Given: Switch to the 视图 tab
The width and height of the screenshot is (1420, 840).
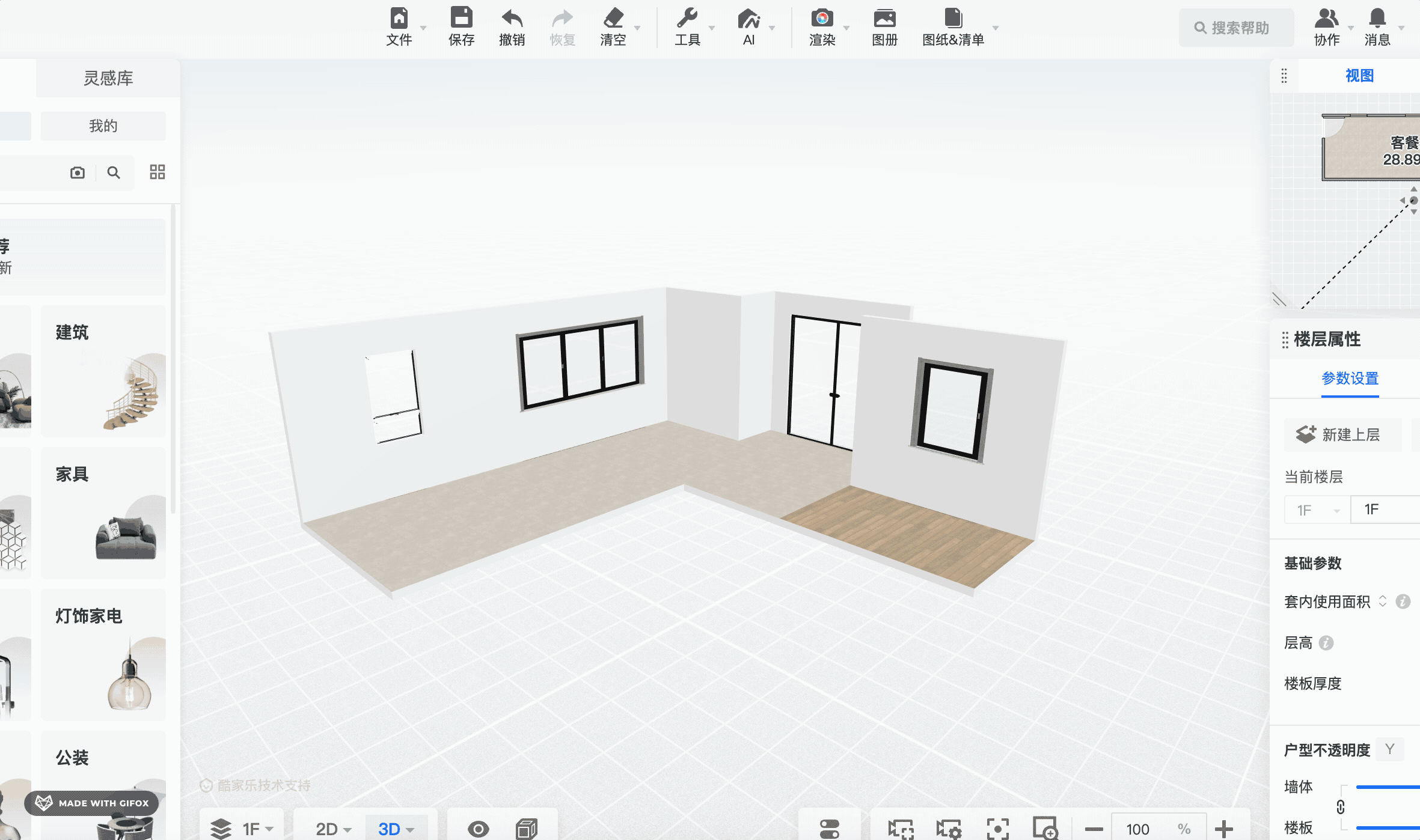Looking at the screenshot, I should (x=1359, y=76).
